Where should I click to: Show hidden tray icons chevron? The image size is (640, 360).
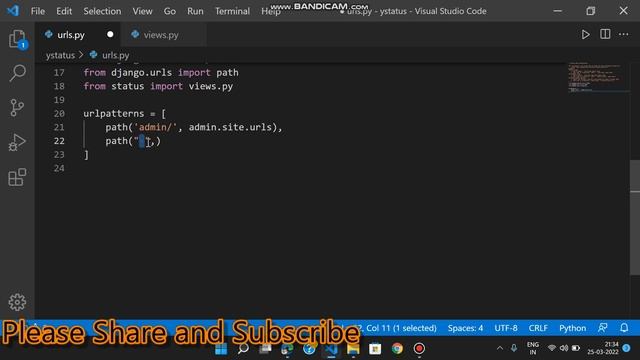(x=500, y=348)
